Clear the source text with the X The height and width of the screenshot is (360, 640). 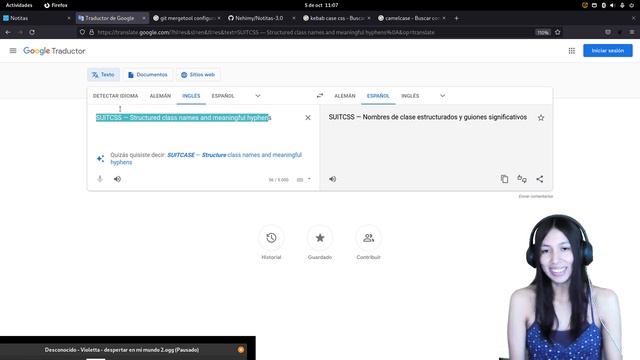tap(308, 118)
